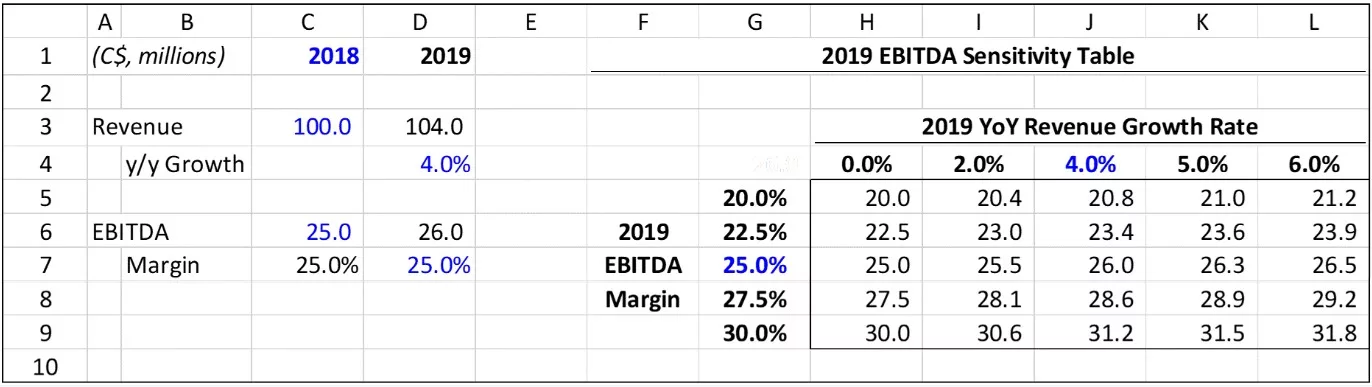Click the 6.0% growth rate column label

[1313, 165]
